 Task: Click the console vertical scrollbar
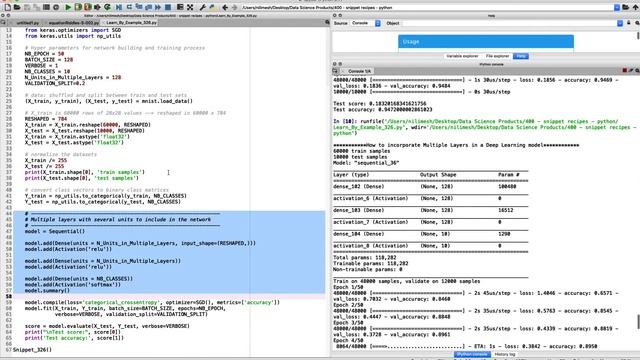click(638, 322)
